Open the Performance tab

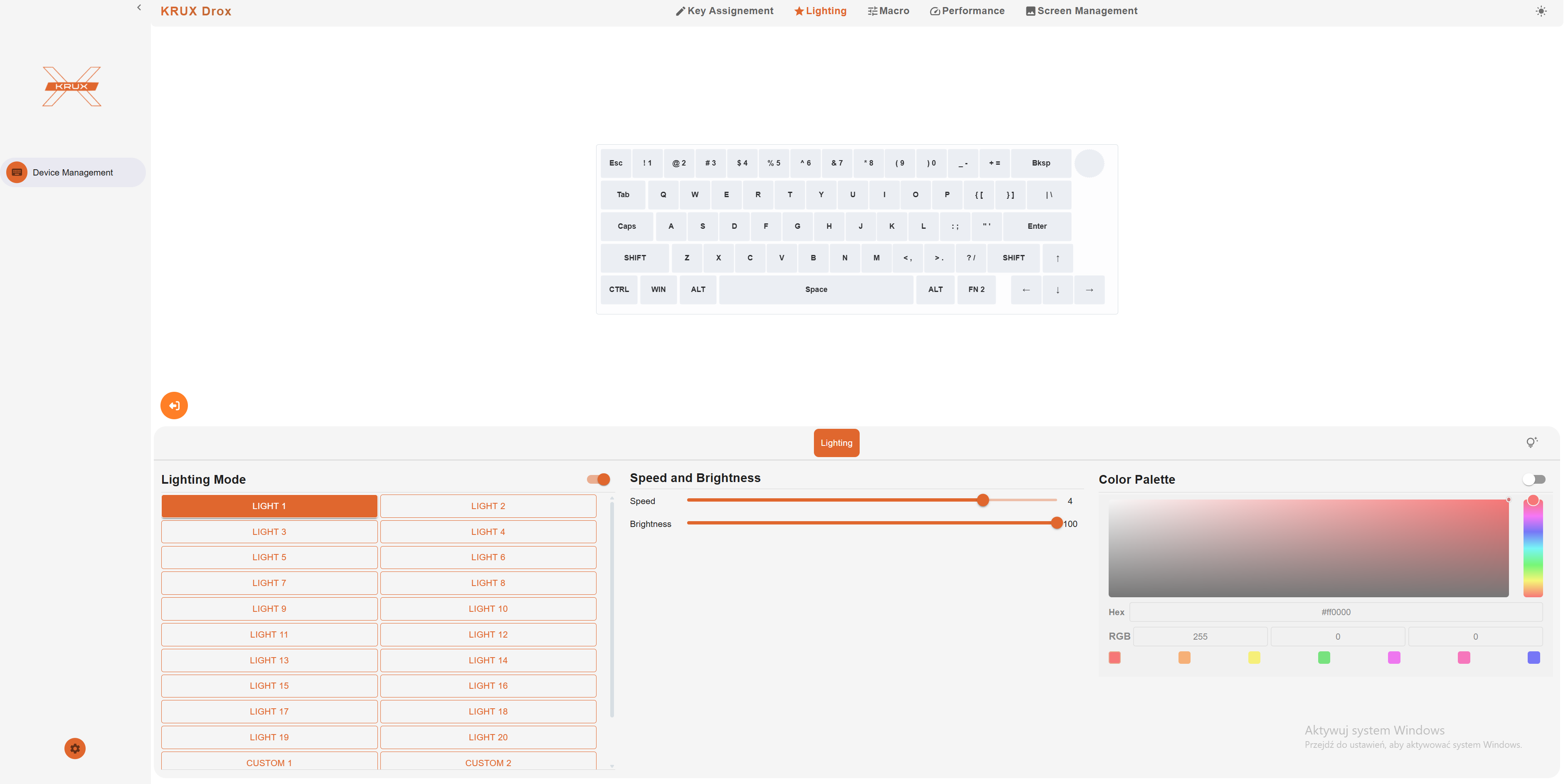coord(967,11)
